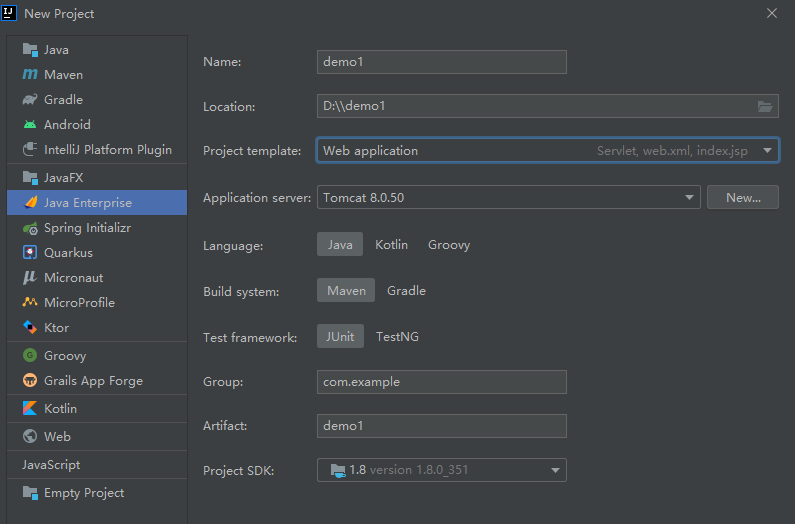Click the 'version 1.8.0_351' SDK text

coord(419,470)
